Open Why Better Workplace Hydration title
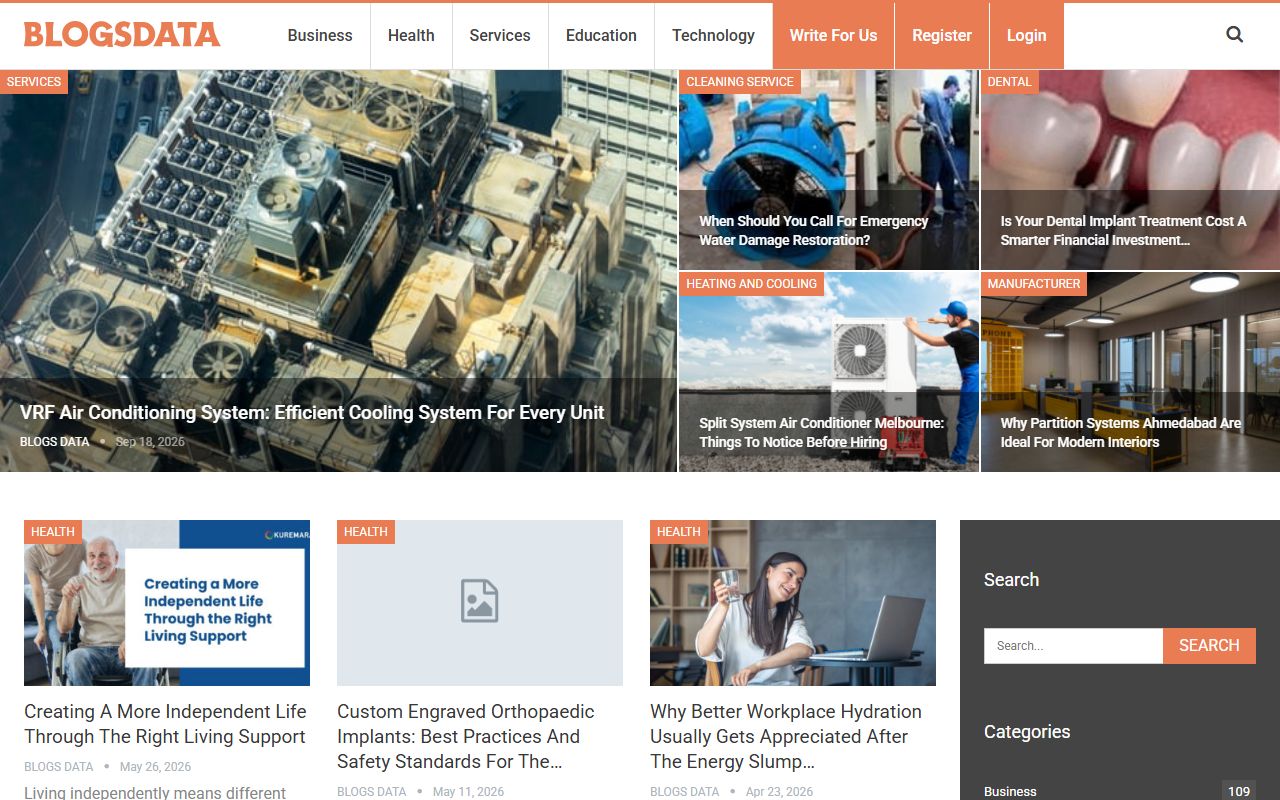This screenshot has height=800, width=1280. tap(786, 736)
